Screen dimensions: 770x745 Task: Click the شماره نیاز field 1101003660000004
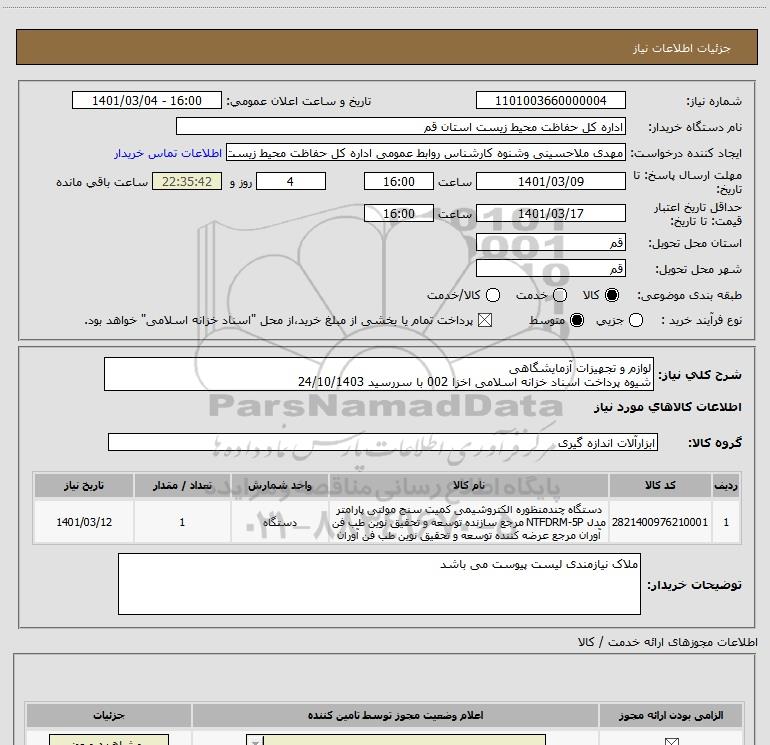(550, 100)
